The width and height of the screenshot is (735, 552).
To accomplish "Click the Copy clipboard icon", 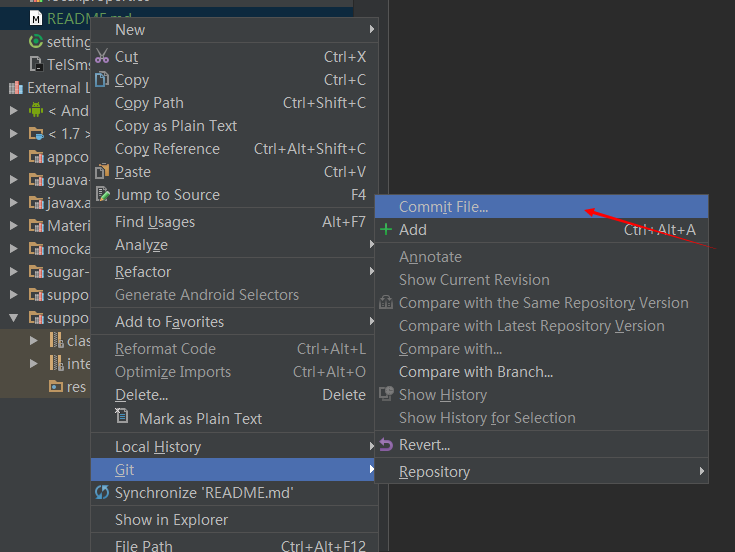I will pos(102,80).
